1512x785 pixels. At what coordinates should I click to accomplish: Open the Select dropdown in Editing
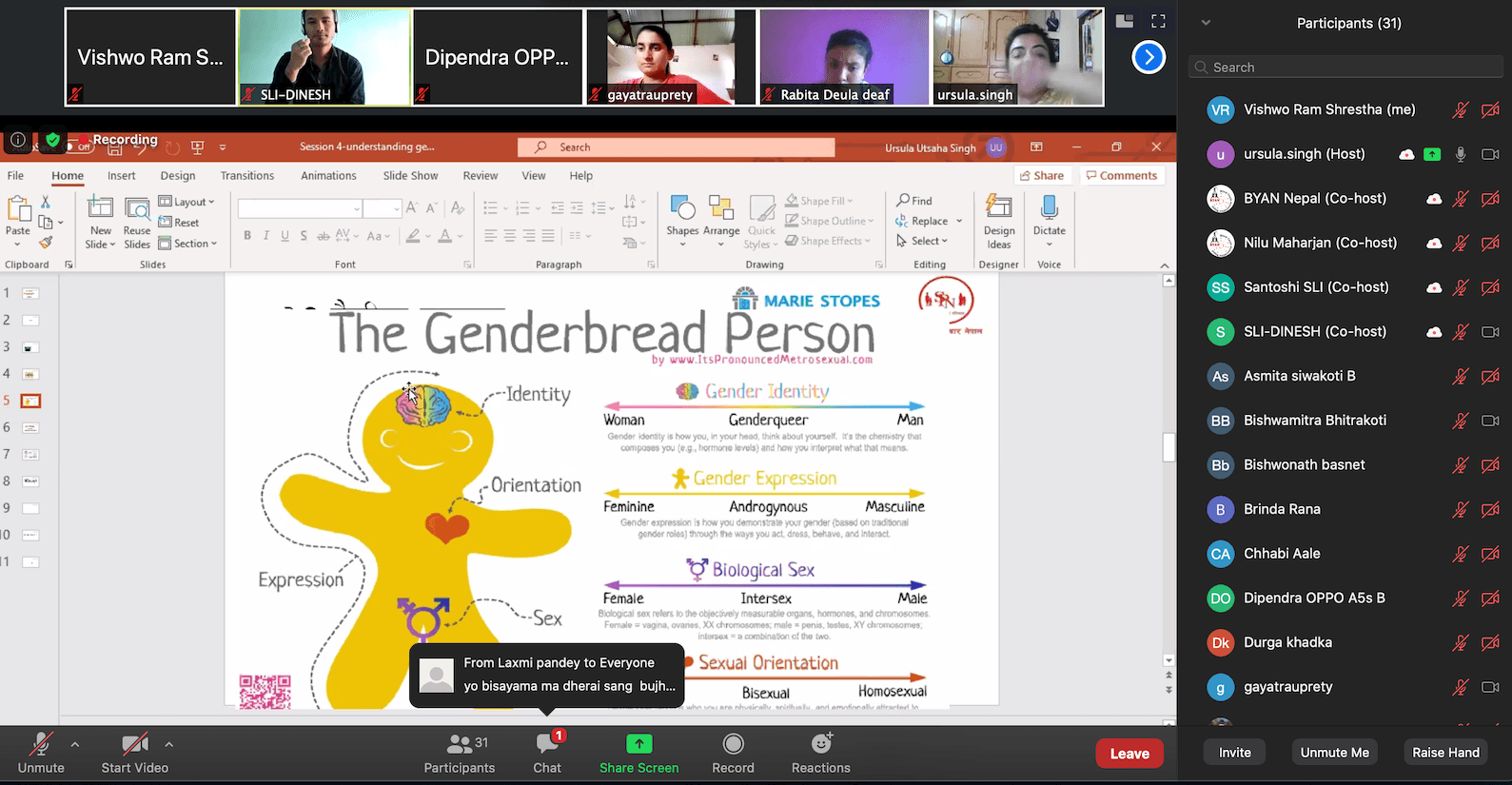point(922,241)
